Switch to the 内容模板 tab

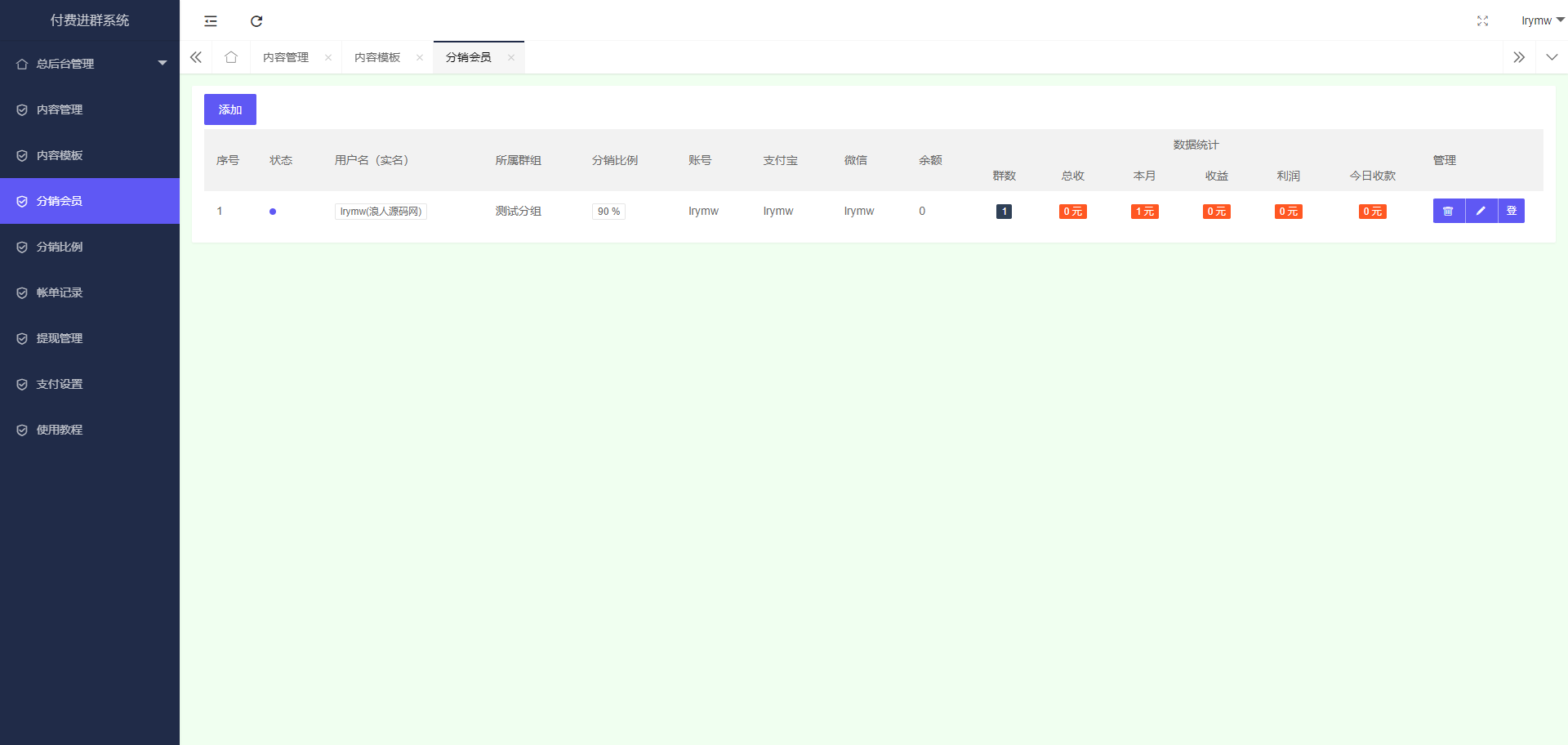coord(377,57)
